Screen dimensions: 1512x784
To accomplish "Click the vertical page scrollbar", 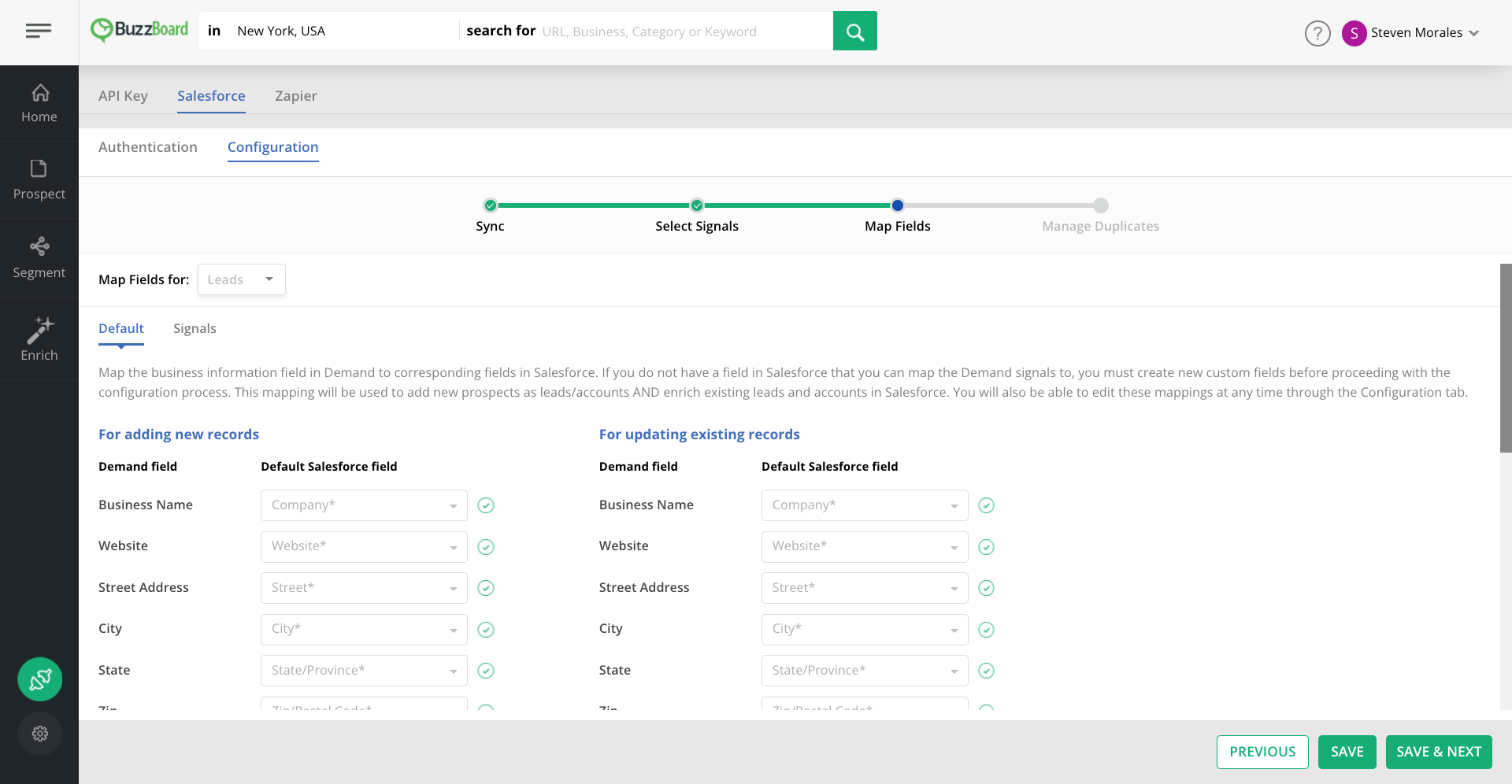I will click(1506, 358).
